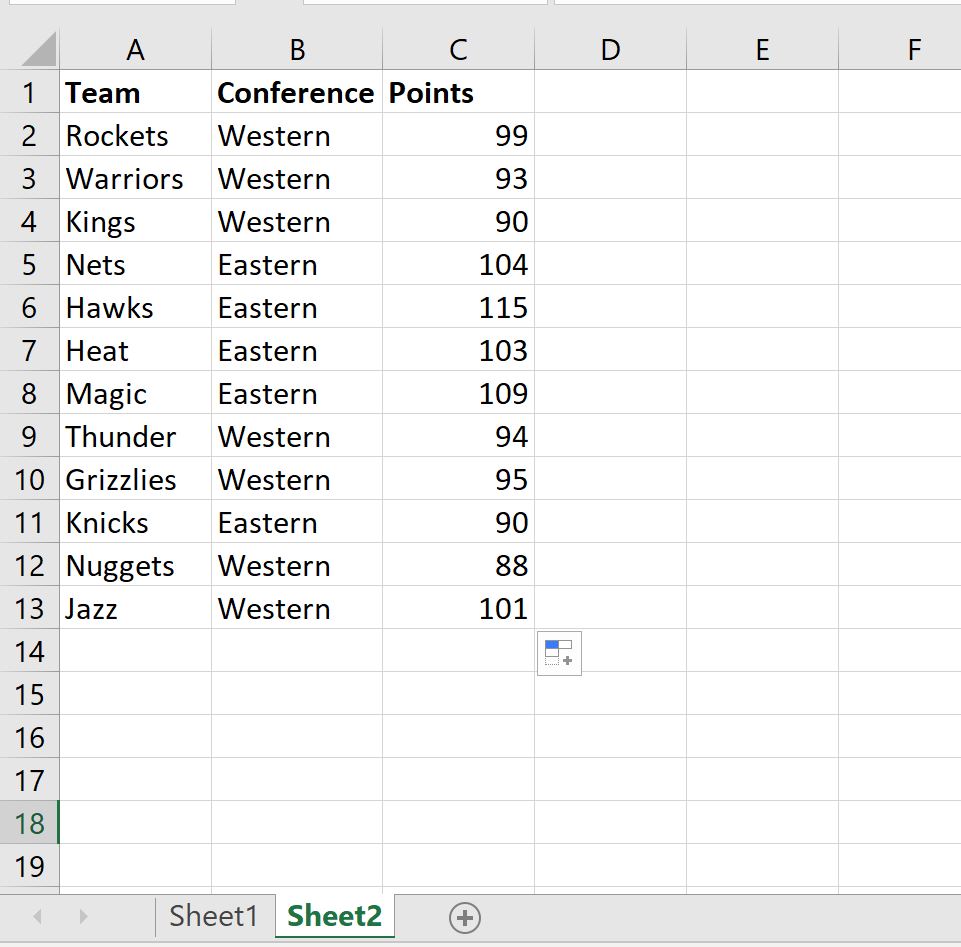
Task: Switch to the Sheet2 tab
Action: [x=334, y=916]
